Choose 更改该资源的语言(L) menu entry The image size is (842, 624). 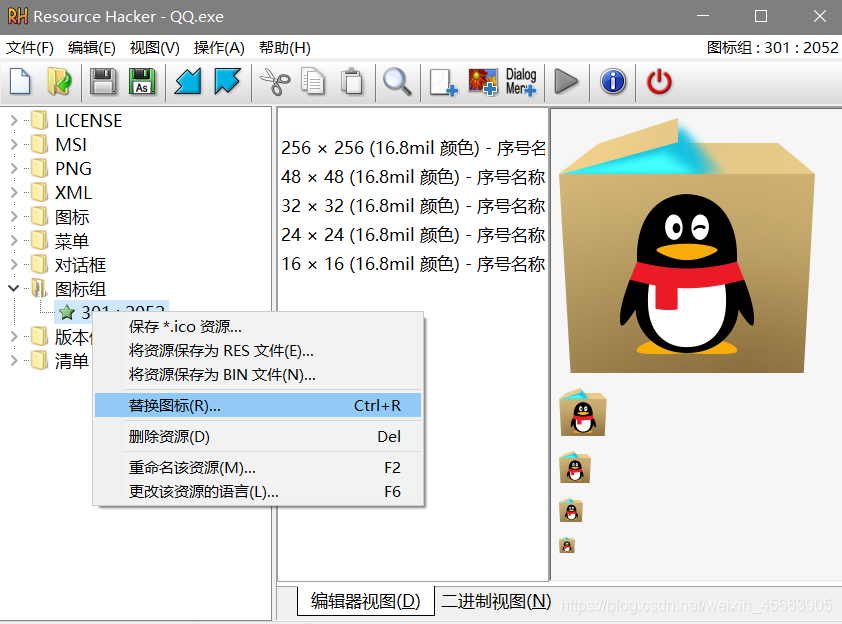258,491
